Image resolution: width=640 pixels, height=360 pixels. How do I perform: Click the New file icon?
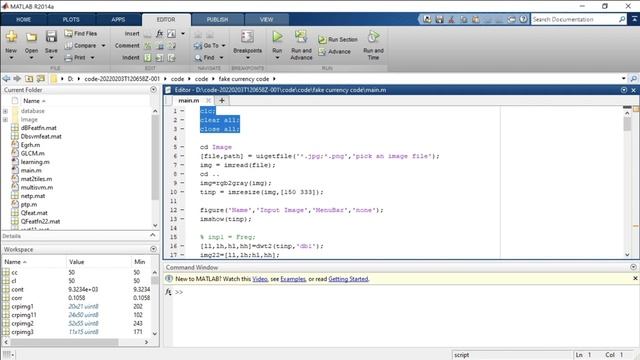pyautogui.click(x=11, y=37)
